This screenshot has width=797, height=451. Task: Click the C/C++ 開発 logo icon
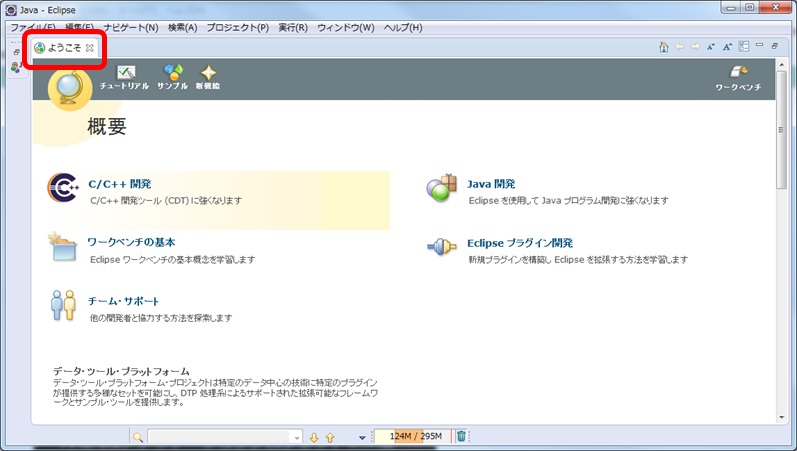pyautogui.click(x=63, y=188)
